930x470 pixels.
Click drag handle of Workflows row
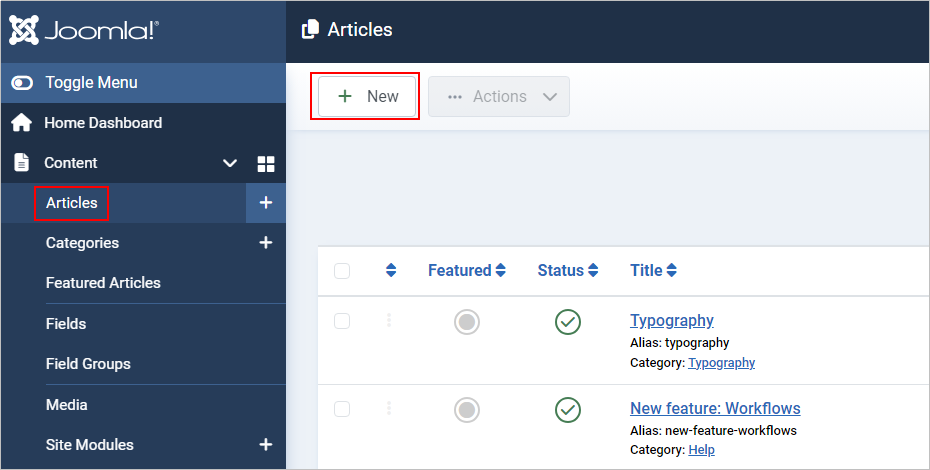389,408
